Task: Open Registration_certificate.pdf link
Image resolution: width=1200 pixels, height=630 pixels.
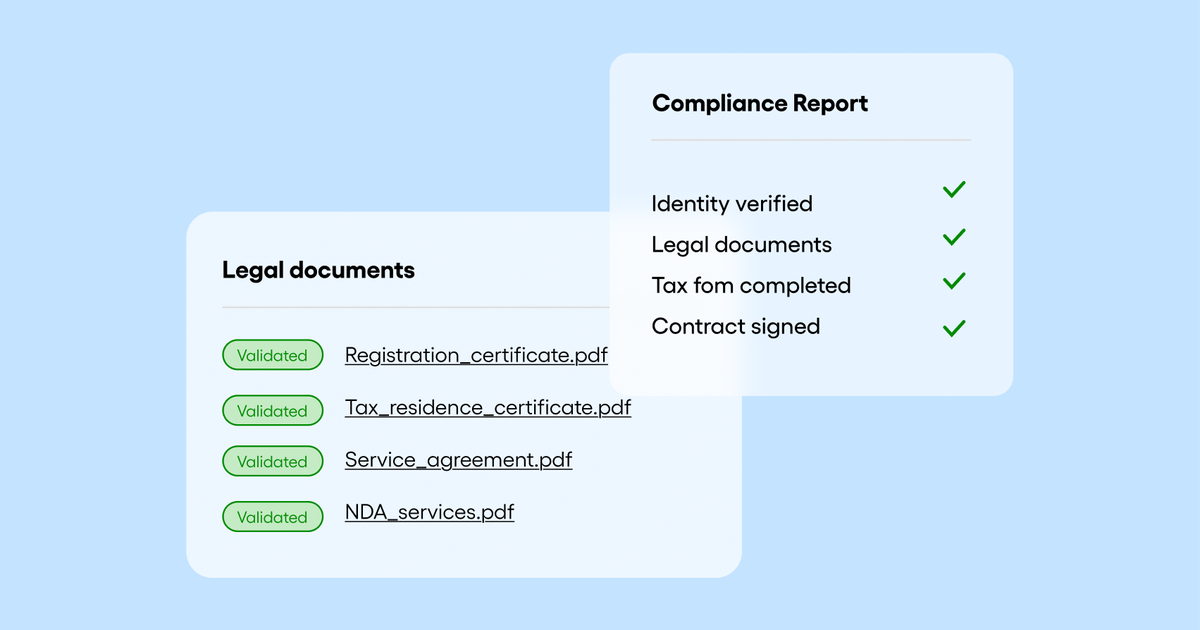Action: pyautogui.click(x=476, y=355)
